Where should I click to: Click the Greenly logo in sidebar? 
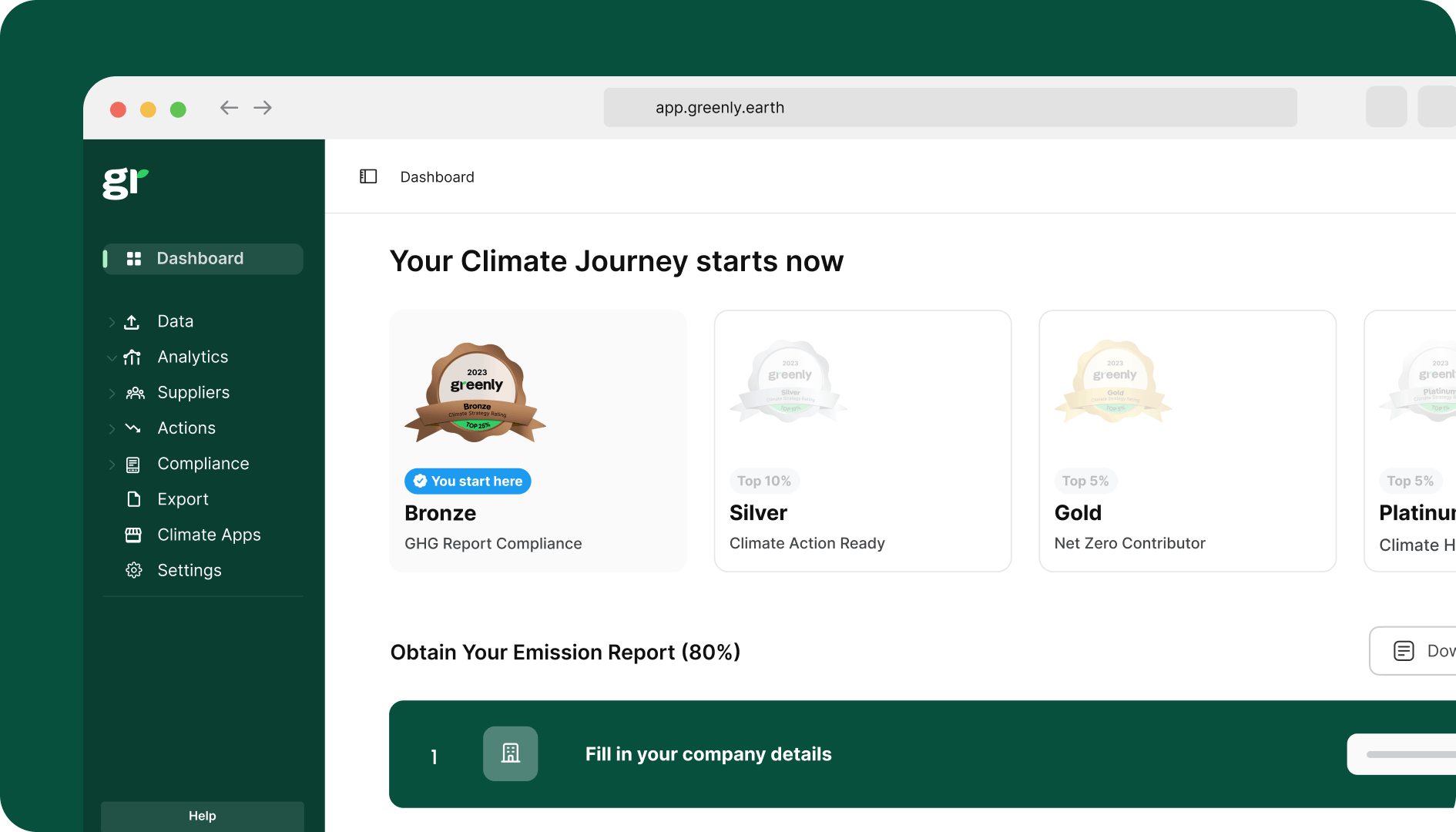[x=125, y=183]
